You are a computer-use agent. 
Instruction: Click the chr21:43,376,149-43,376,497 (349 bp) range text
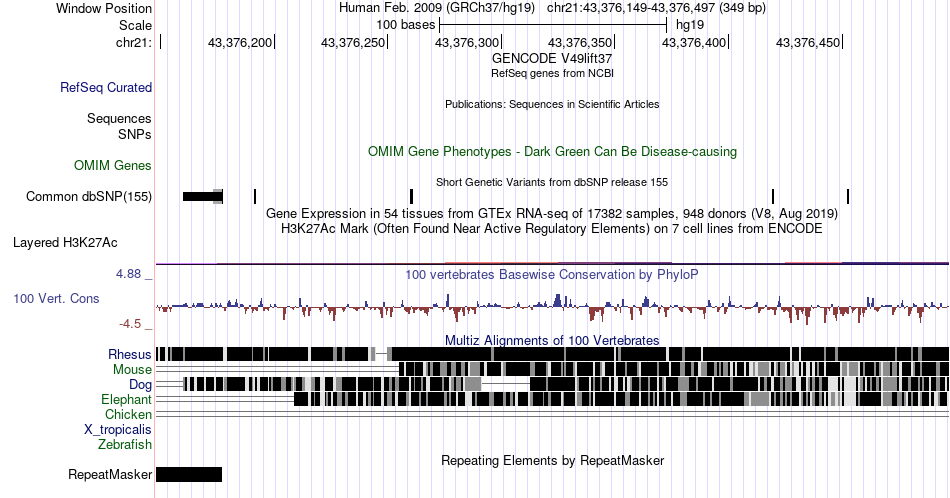pos(656,8)
